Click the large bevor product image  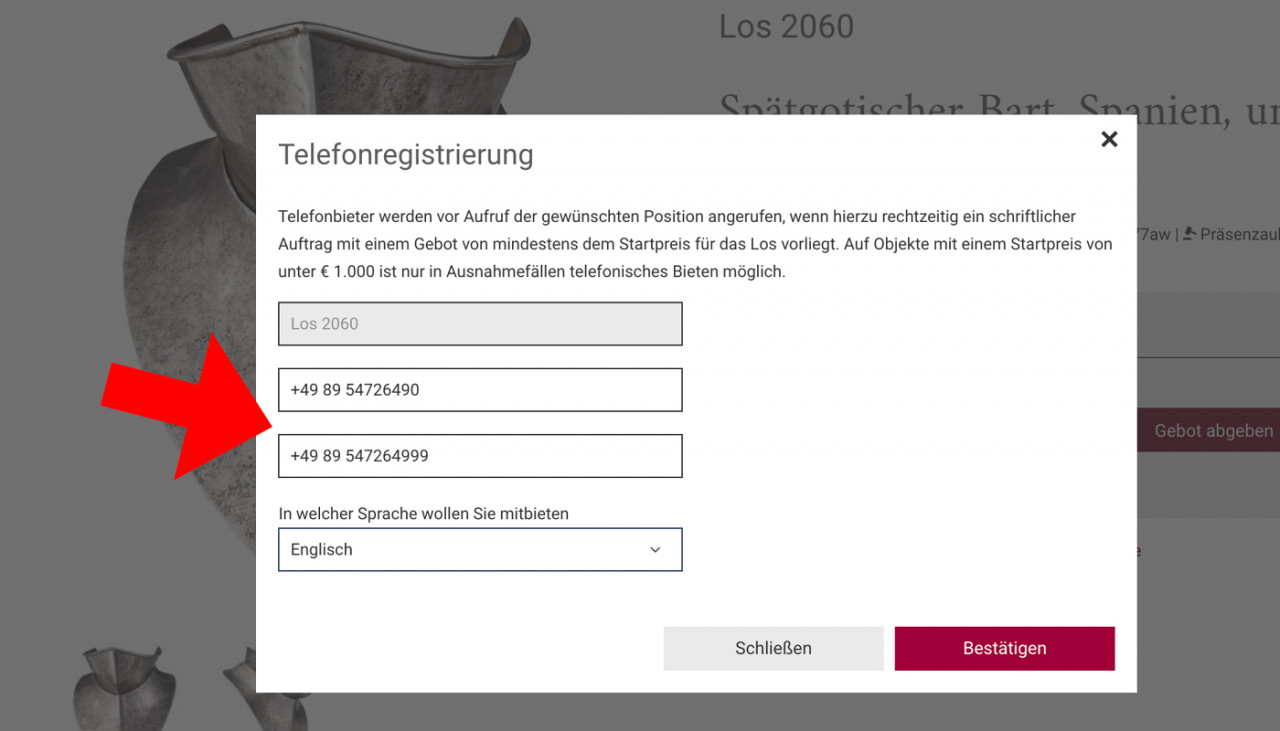tap(190, 250)
